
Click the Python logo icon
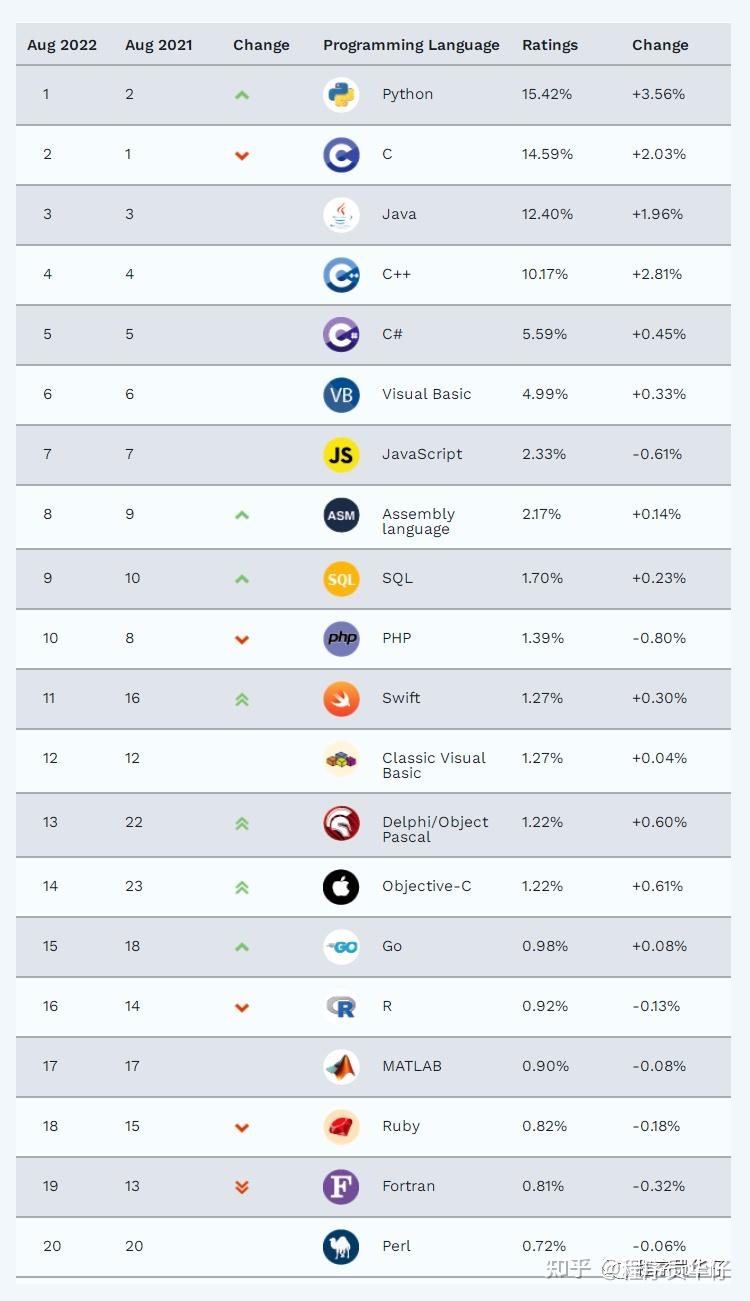(x=341, y=95)
